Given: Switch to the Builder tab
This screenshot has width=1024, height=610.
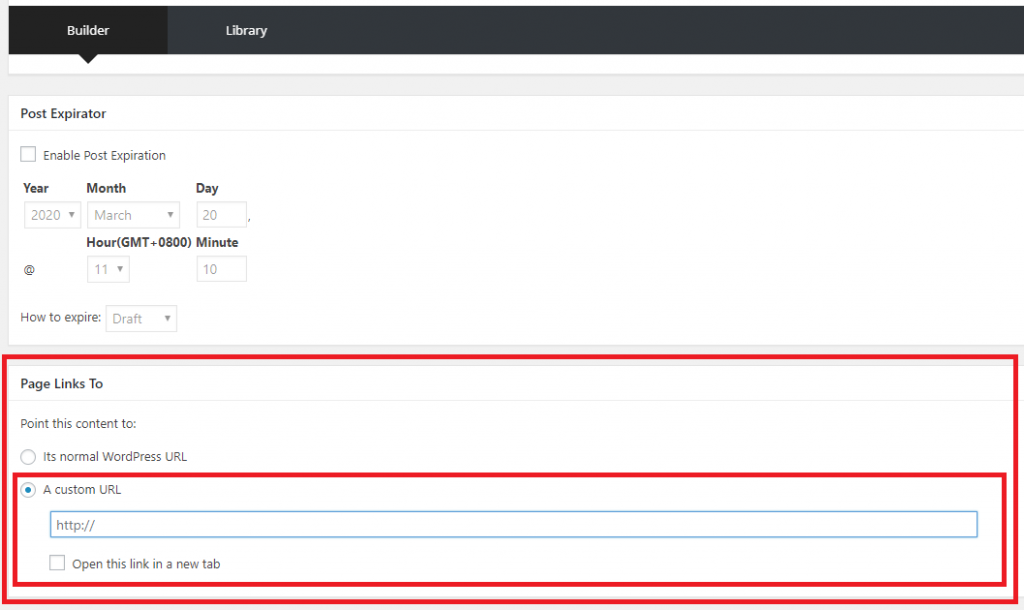Looking at the screenshot, I should pos(88,30).
